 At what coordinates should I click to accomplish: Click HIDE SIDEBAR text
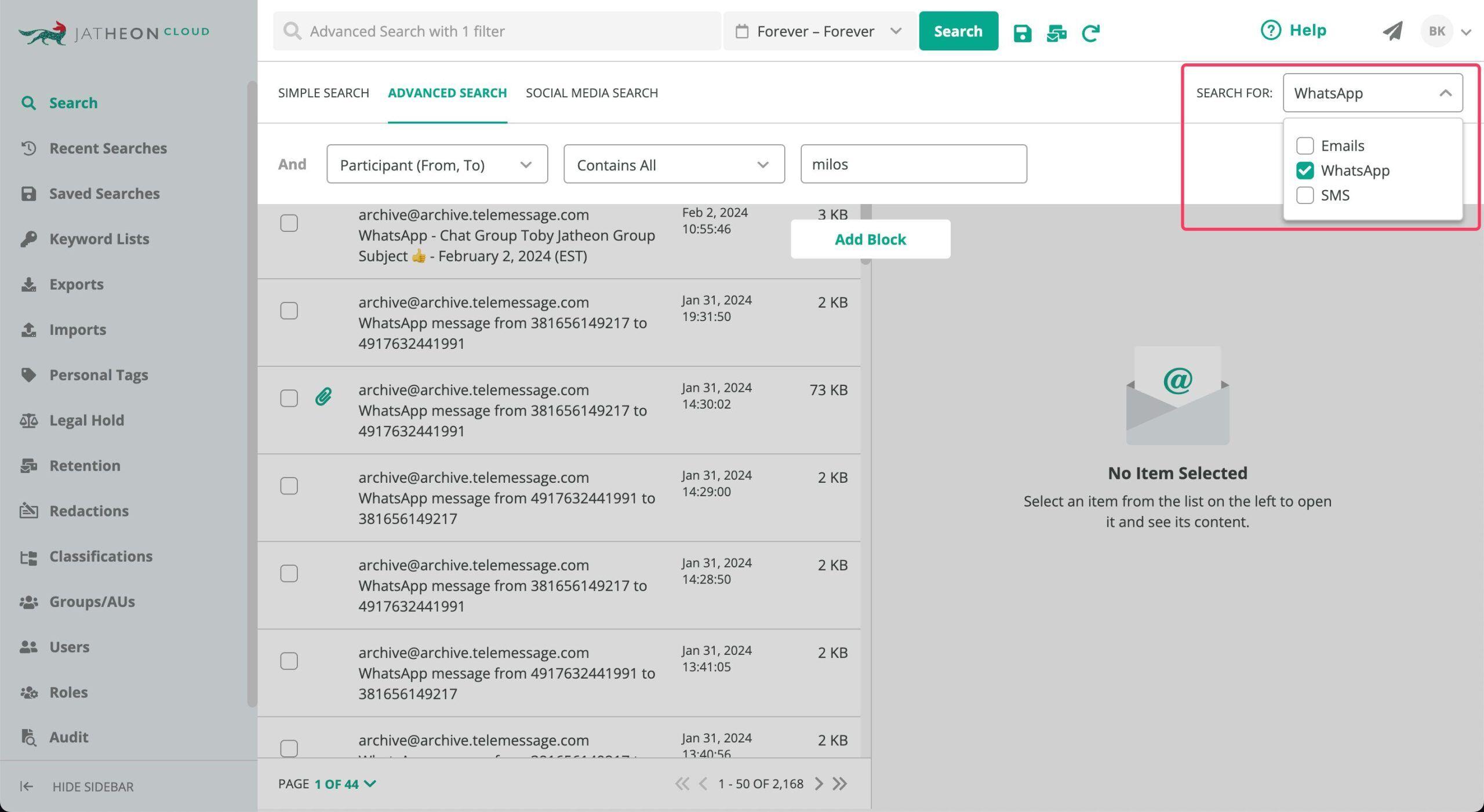93,786
